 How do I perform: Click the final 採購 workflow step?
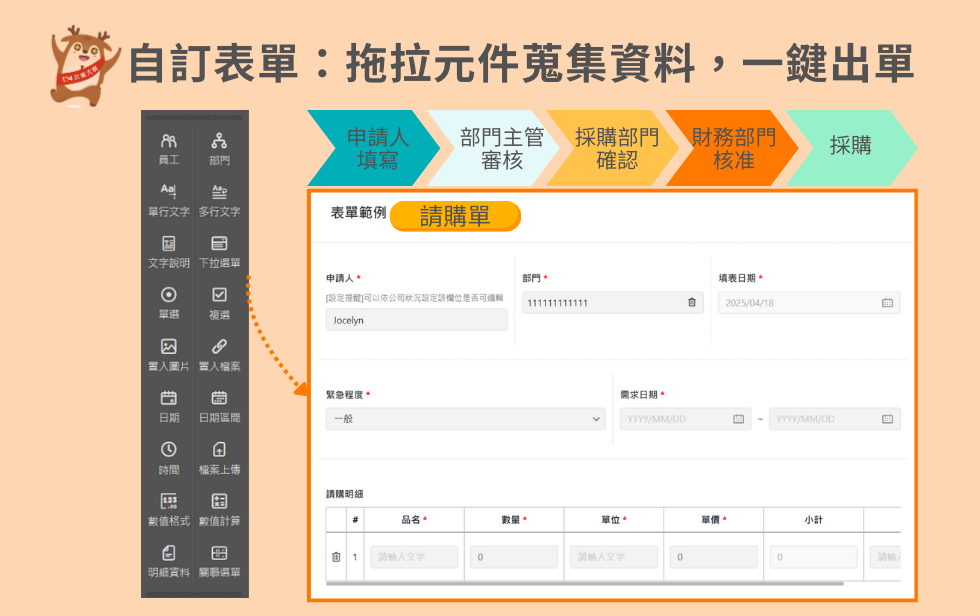pyautogui.click(x=851, y=146)
